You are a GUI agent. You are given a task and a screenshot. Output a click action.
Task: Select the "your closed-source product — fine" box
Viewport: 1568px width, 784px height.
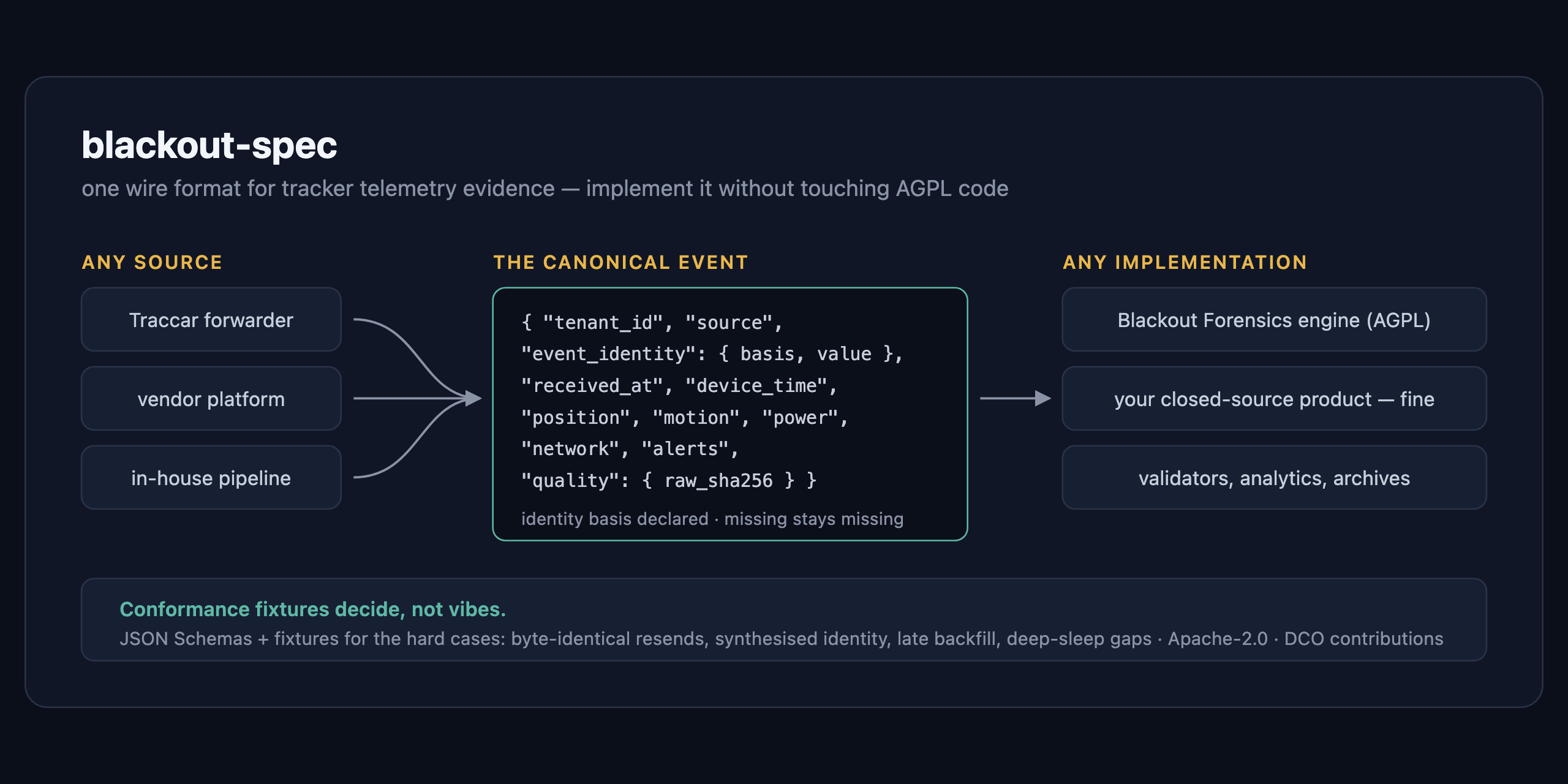(1274, 399)
